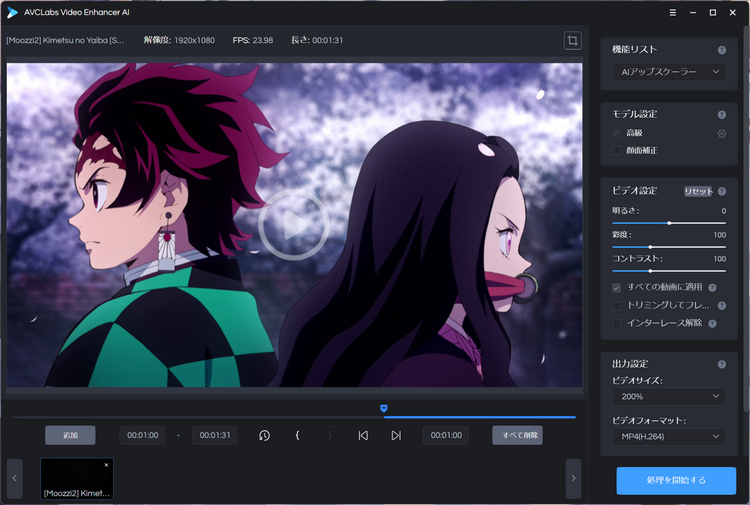Screen dimensions: 750x505
Task: Start processing with 処理を開始する
Action: click(x=676, y=481)
